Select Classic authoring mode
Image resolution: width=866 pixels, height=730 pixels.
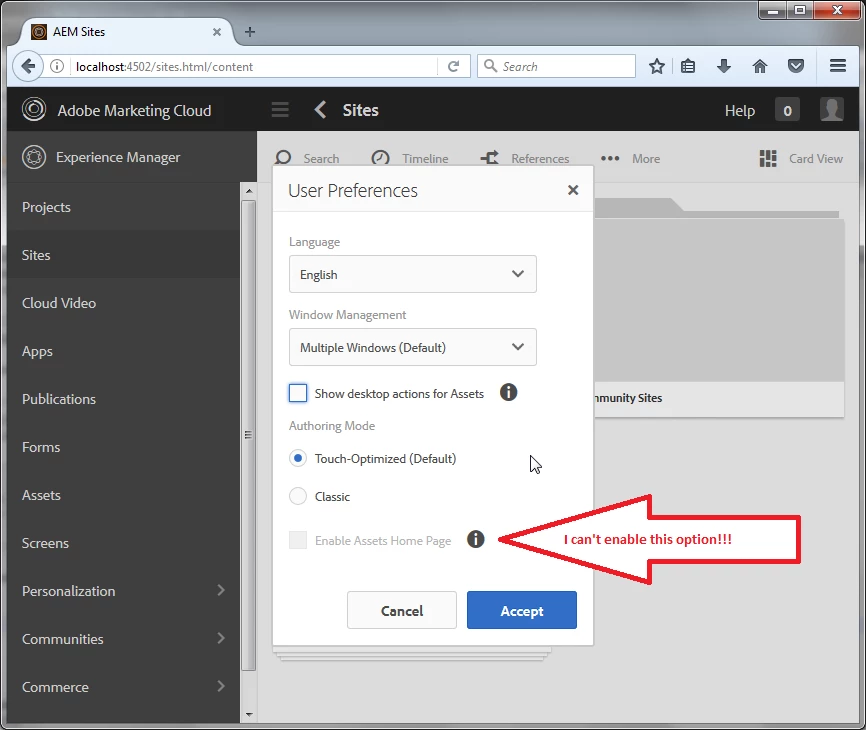point(298,496)
